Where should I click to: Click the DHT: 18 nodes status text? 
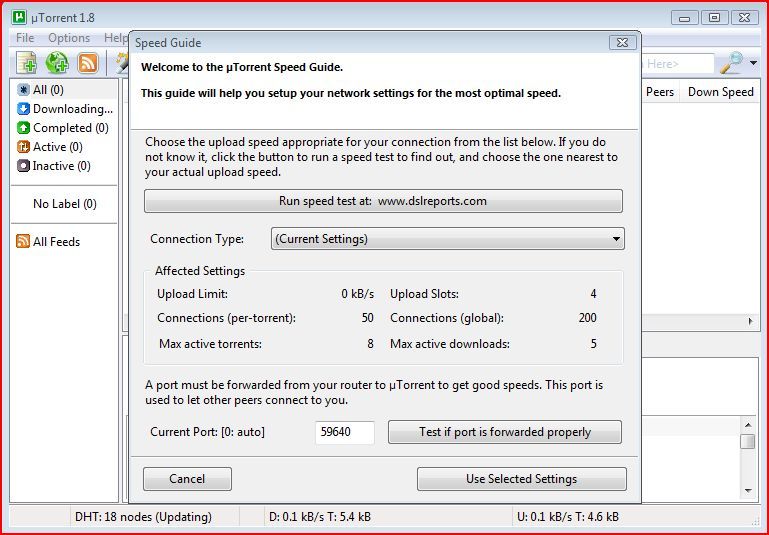click(x=143, y=517)
